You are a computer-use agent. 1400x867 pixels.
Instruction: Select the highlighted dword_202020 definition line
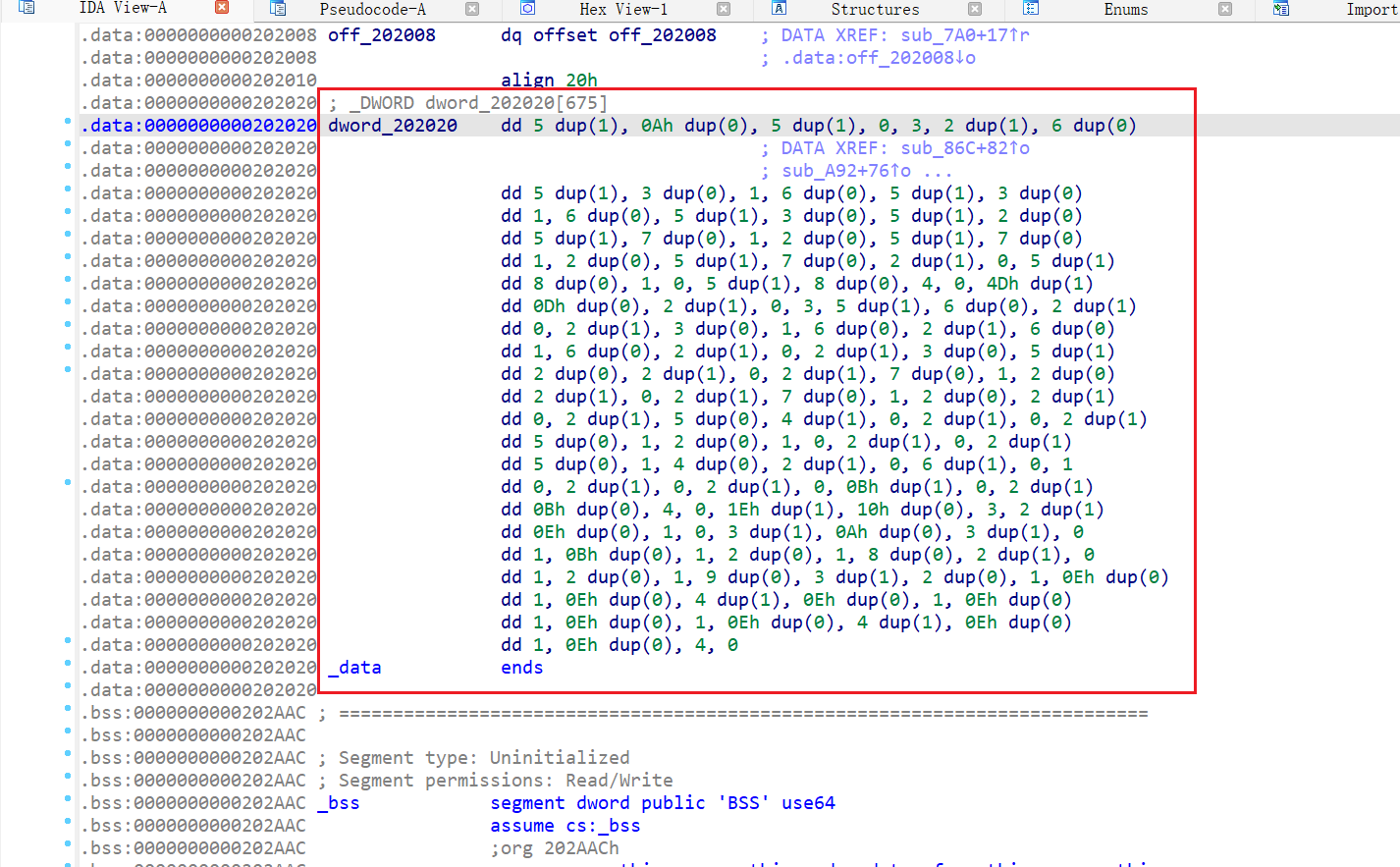click(687, 125)
